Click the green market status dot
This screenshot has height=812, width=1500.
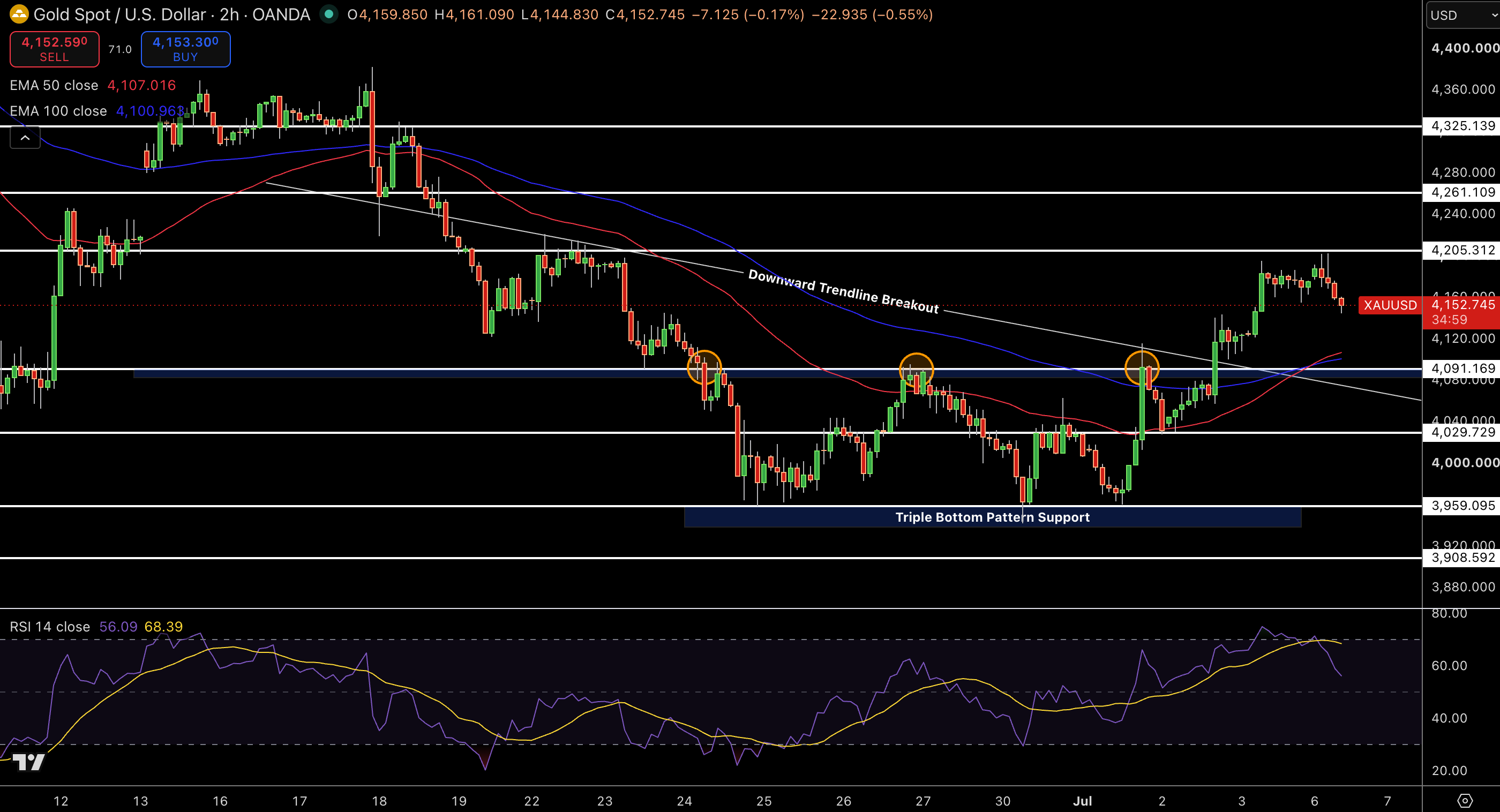pyautogui.click(x=329, y=14)
